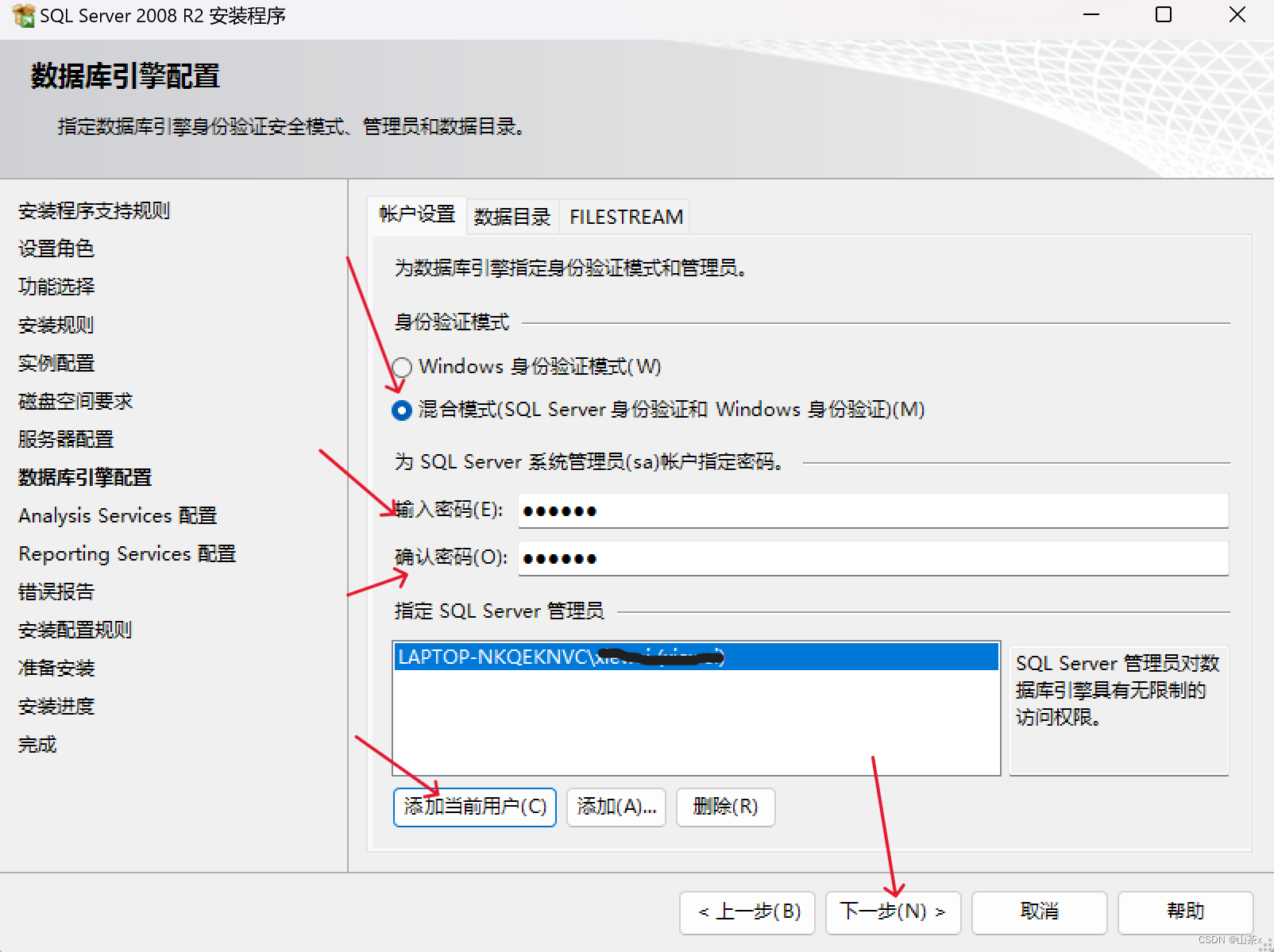Click 安装规则 in the step list
Screen dimensions: 1274x952
tap(56, 325)
